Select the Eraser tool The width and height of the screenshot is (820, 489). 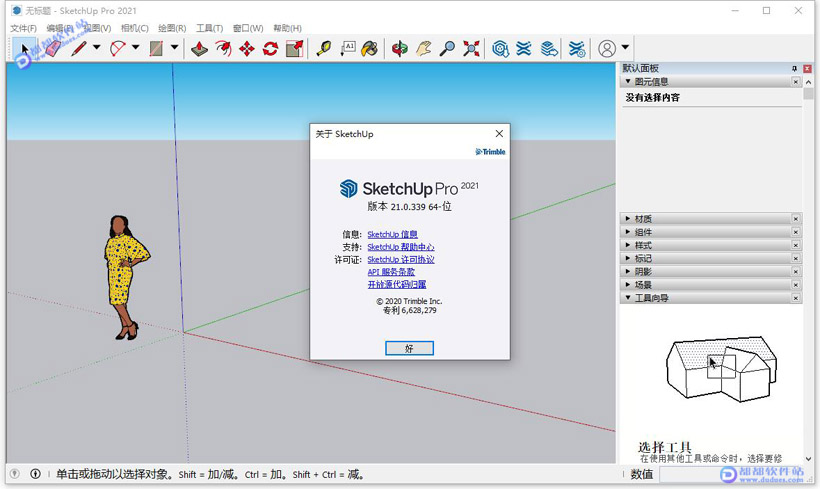pyautogui.click(x=53, y=49)
